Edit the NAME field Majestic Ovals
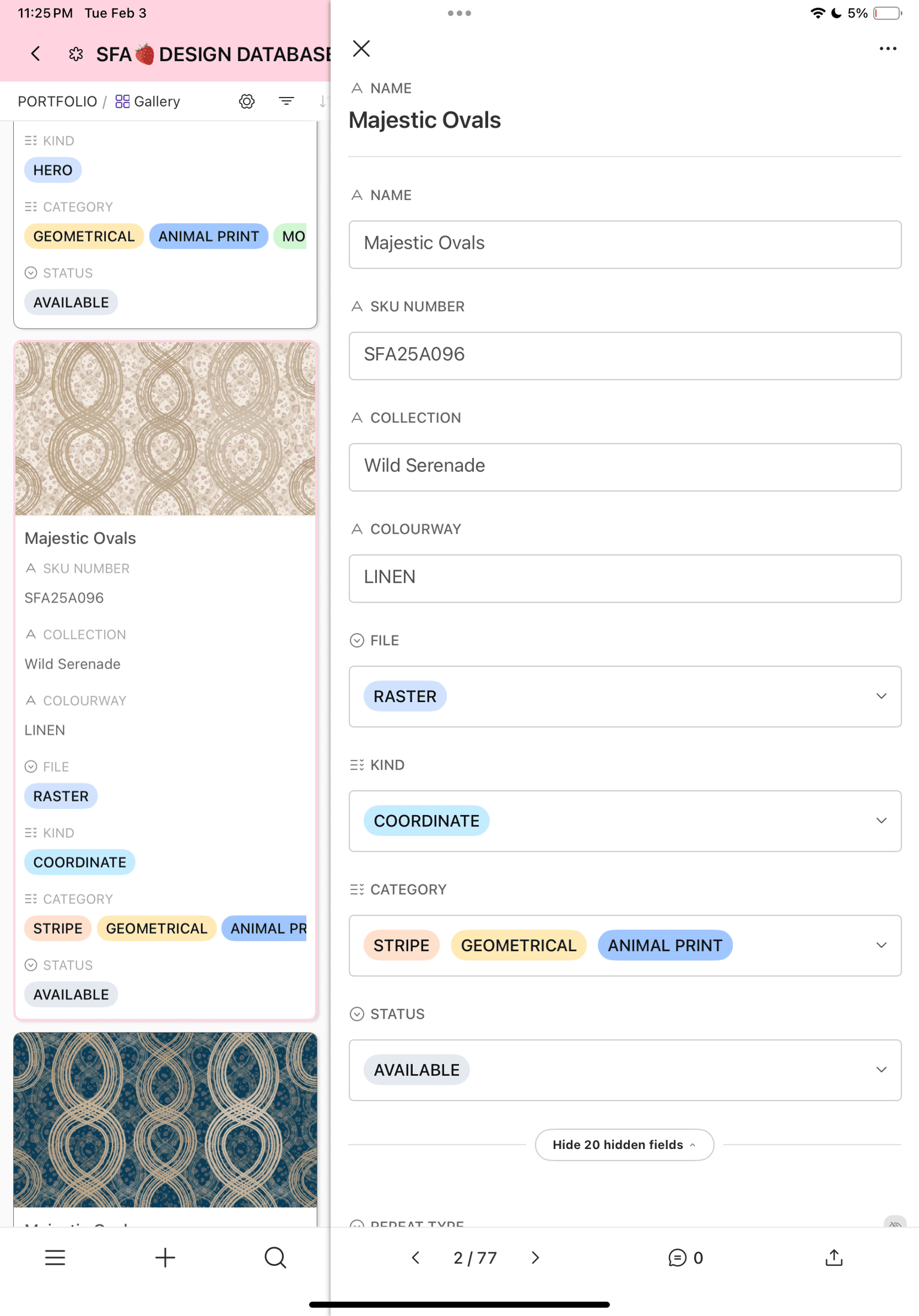Viewport: 919px width, 1316px height. pyautogui.click(x=625, y=244)
